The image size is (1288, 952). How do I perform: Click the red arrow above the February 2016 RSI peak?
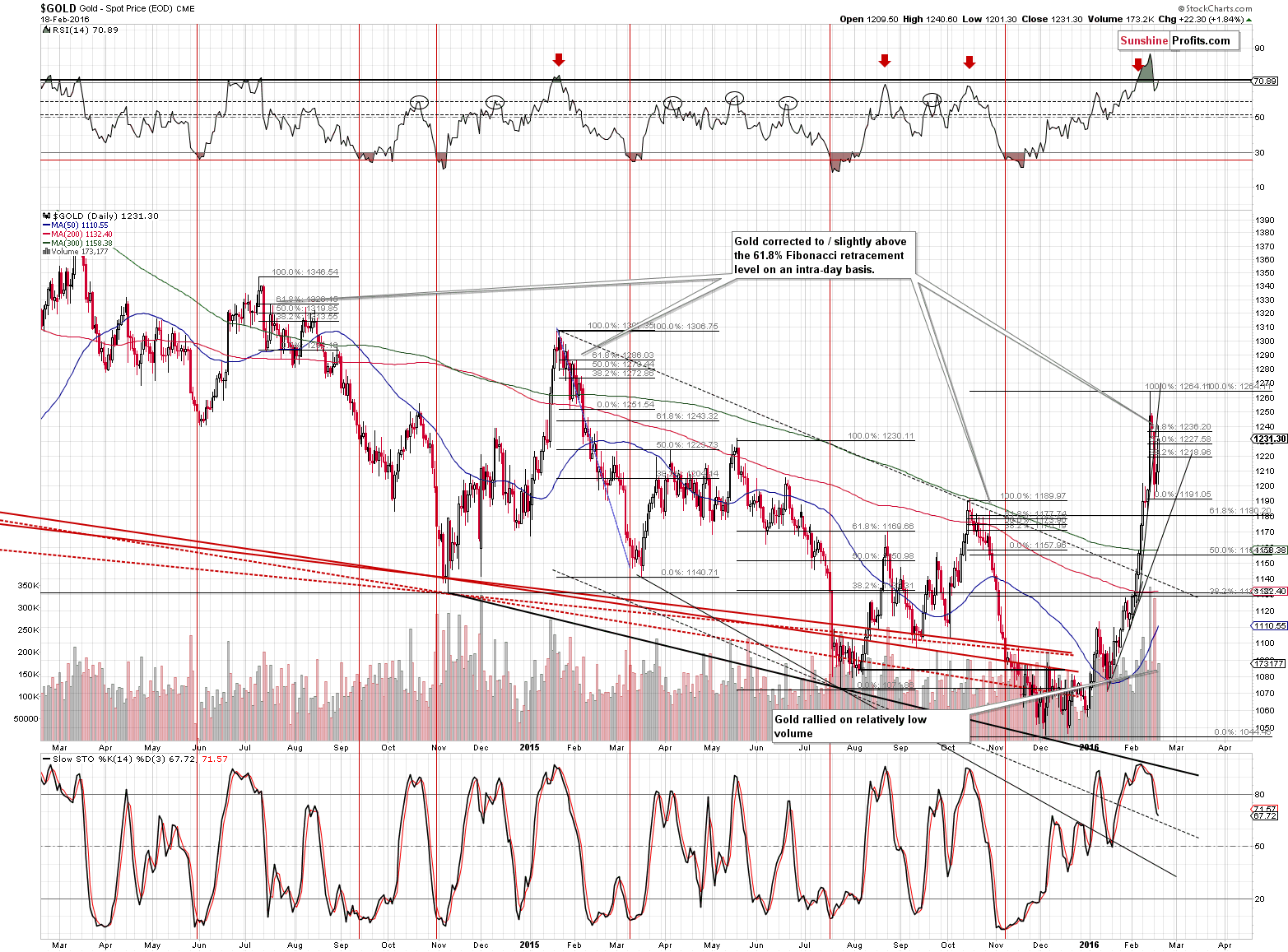tap(1138, 65)
